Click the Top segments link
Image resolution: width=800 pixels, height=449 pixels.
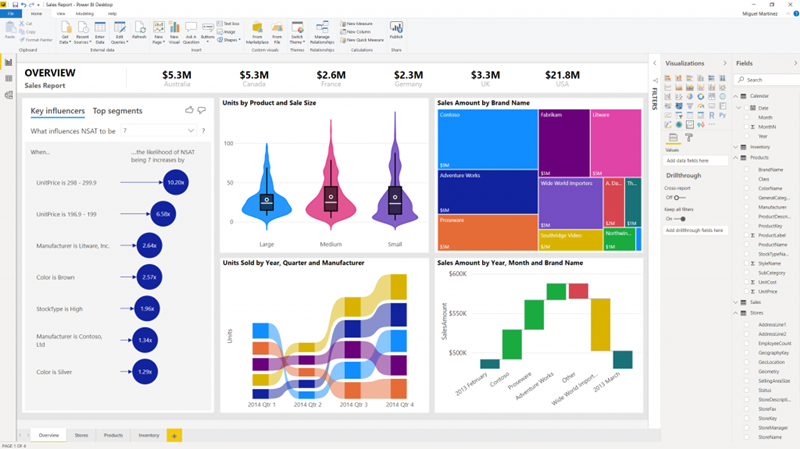(x=118, y=111)
